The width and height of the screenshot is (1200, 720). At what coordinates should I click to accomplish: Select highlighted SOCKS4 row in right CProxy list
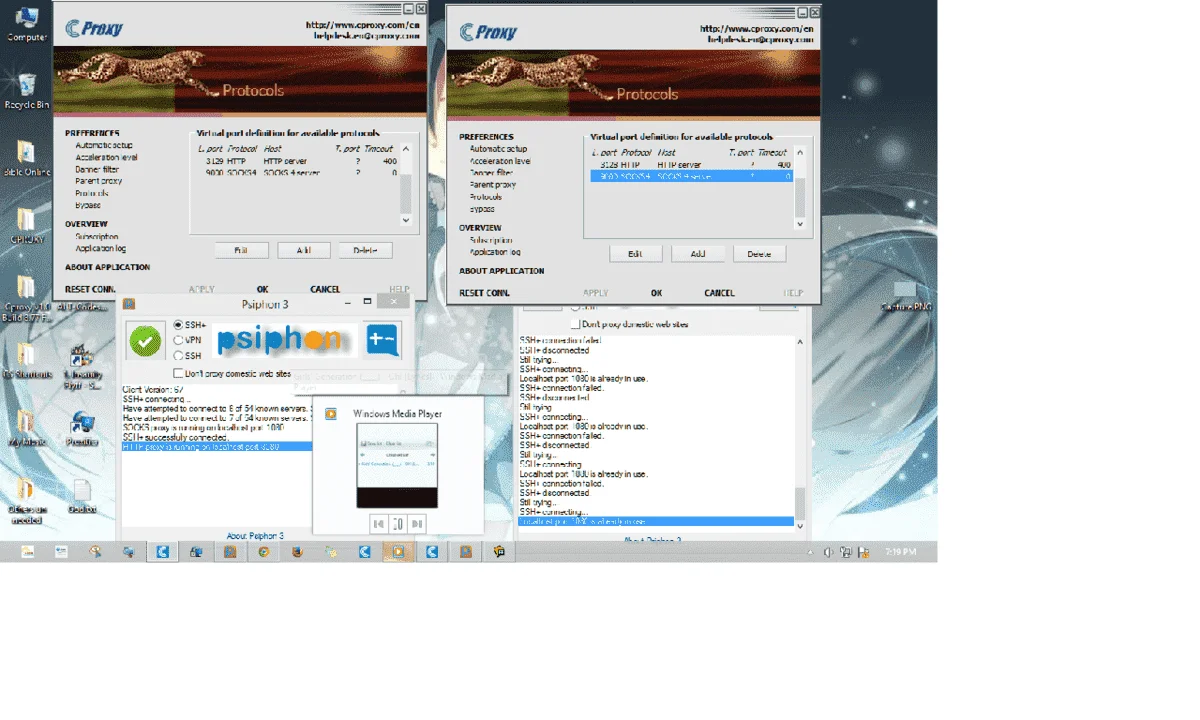[x=690, y=177]
